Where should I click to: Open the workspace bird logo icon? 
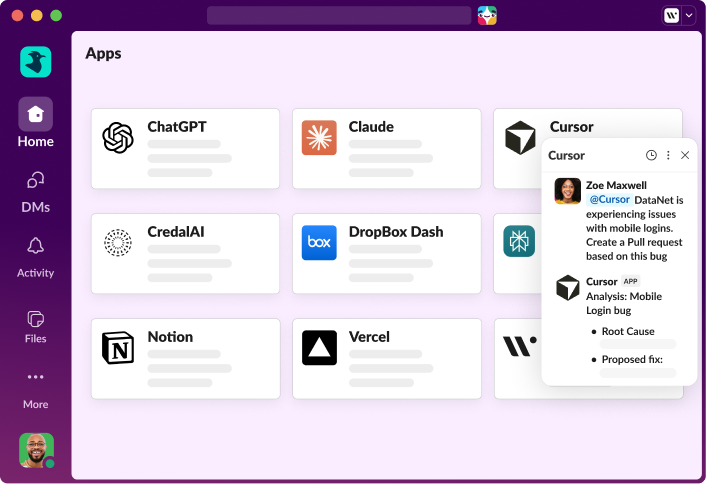[36, 62]
